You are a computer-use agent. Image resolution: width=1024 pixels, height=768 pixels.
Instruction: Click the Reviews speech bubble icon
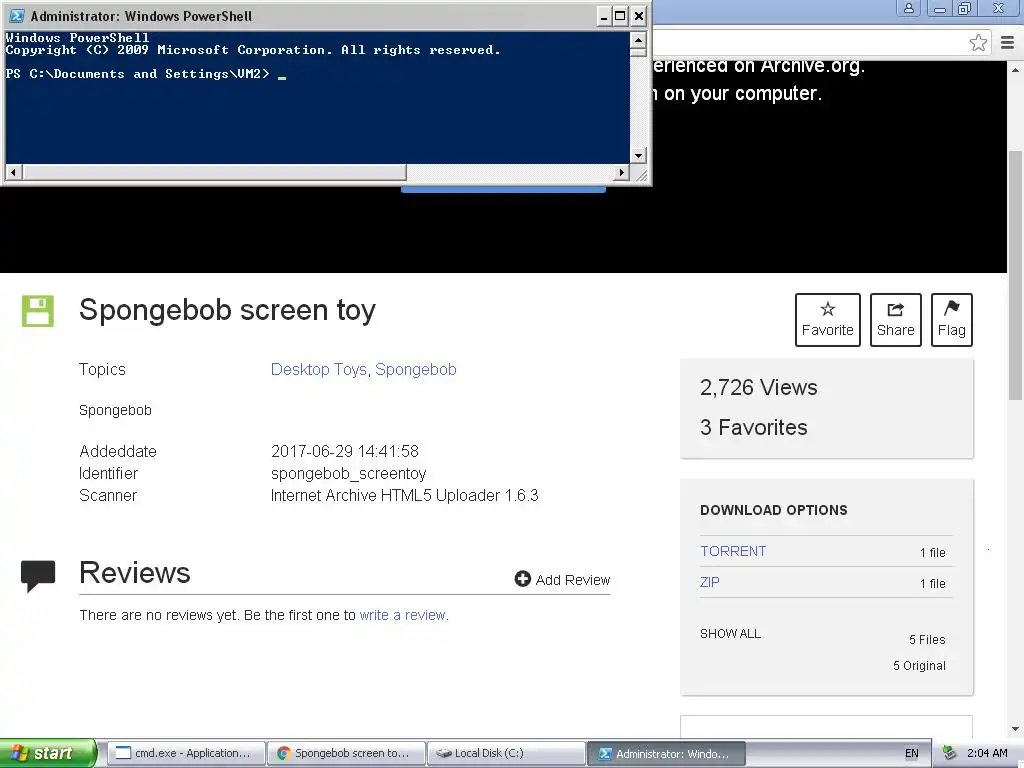point(38,575)
